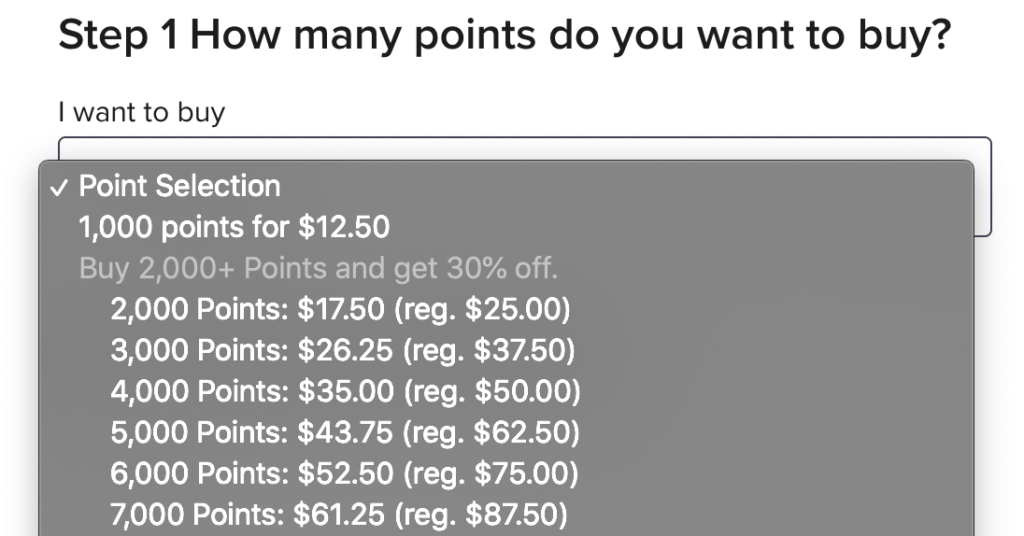
Task: Choose 7,000 Points for $61.25
Action: pos(339,515)
